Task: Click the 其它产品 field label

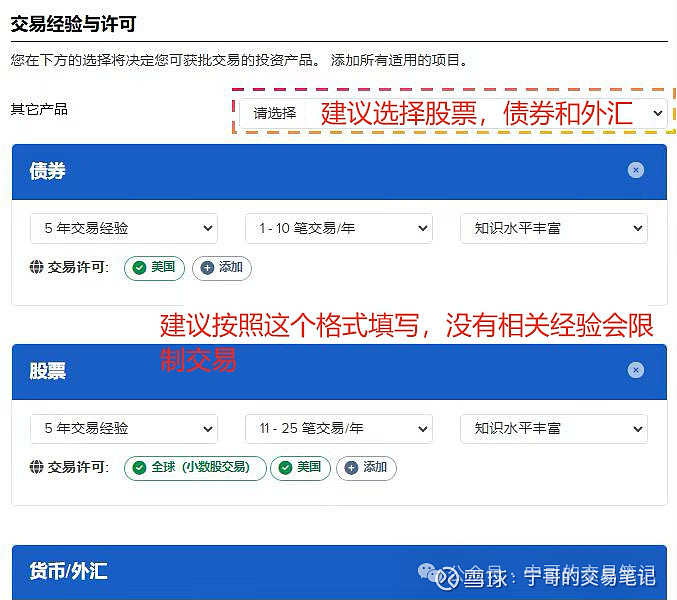Action: click(x=39, y=109)
